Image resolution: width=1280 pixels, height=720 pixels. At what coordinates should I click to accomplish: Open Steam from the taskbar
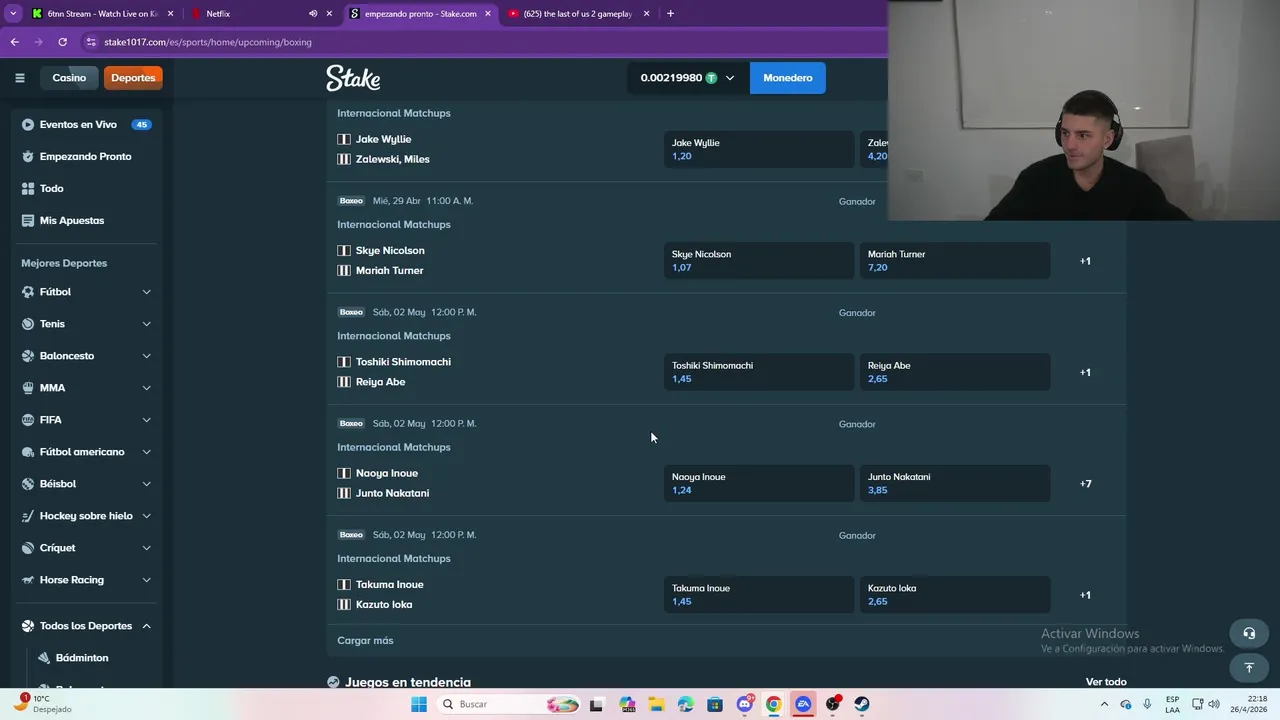pyautogui.click(x=862, y=704)
